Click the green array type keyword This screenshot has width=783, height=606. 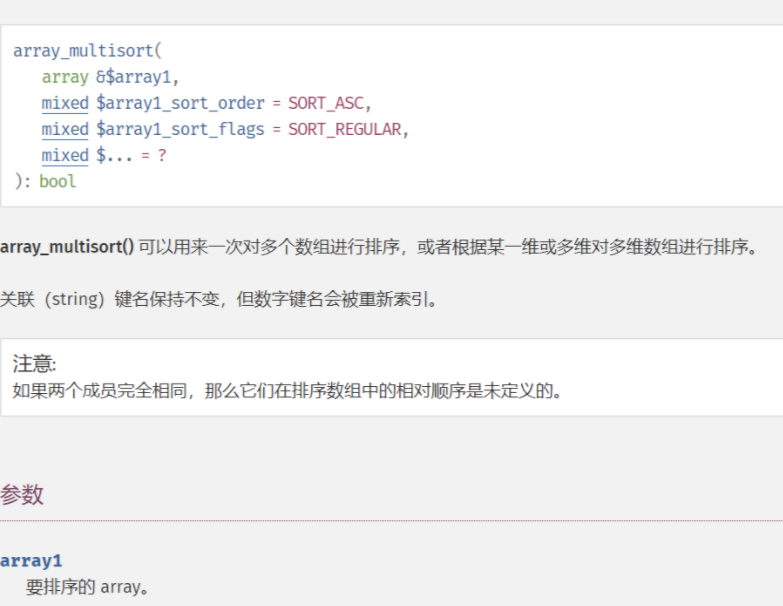click(x=65, y=77)
